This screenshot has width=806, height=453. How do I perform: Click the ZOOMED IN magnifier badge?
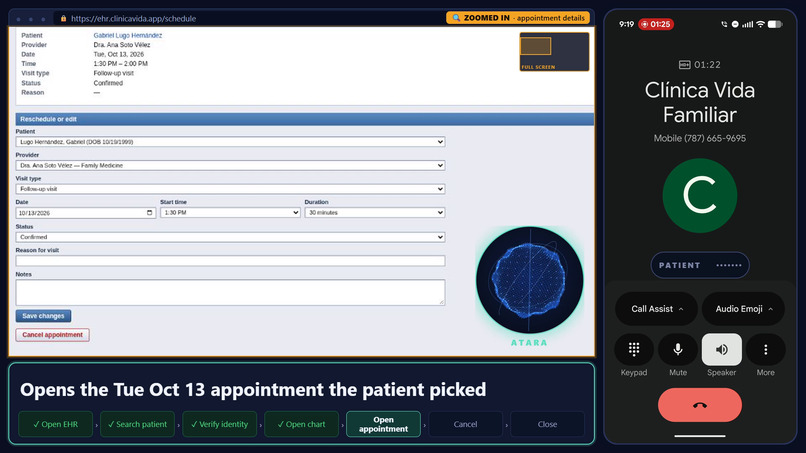[x=518, y=18]
